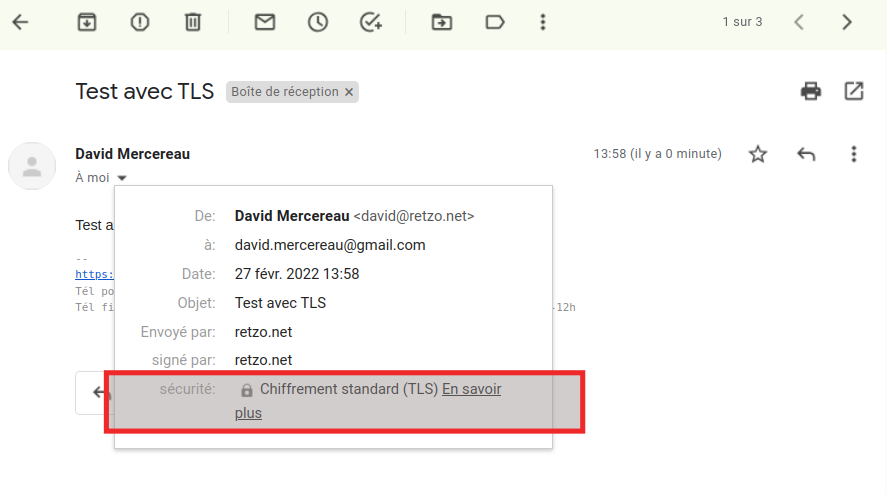The width and height of the screenshot is (887, 495).
Task: Open the Labels tag icon
Action: click(x=494, y=22)
